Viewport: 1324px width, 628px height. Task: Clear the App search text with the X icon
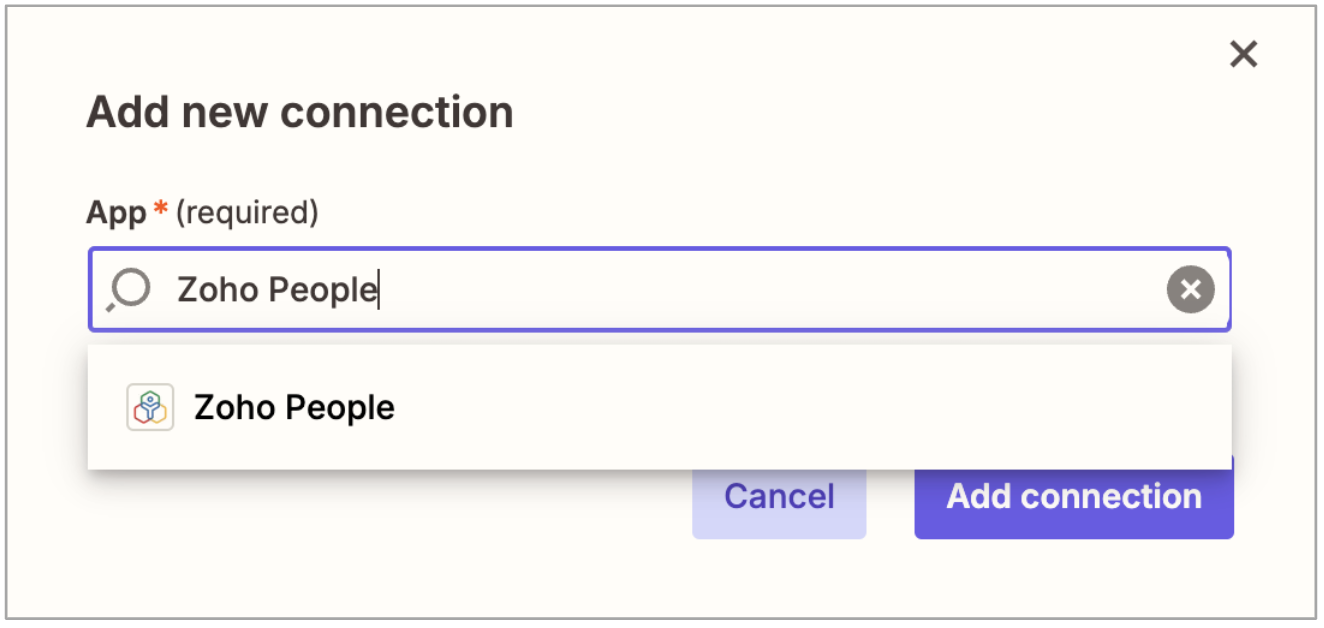coord(1190,290)
